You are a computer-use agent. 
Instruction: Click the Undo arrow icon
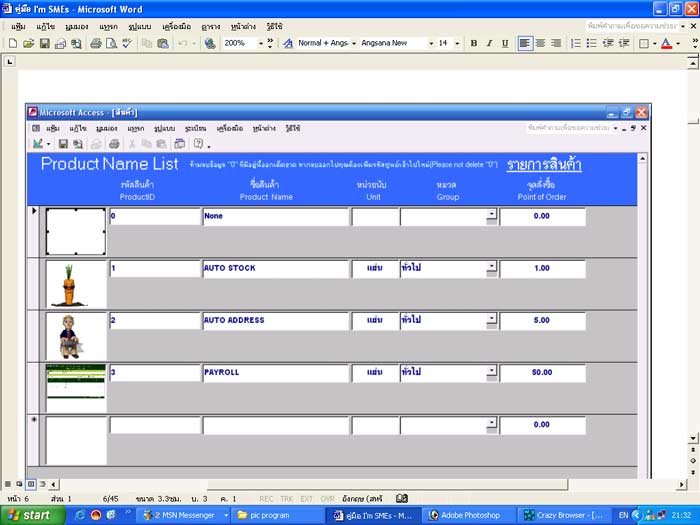(182, 44)
